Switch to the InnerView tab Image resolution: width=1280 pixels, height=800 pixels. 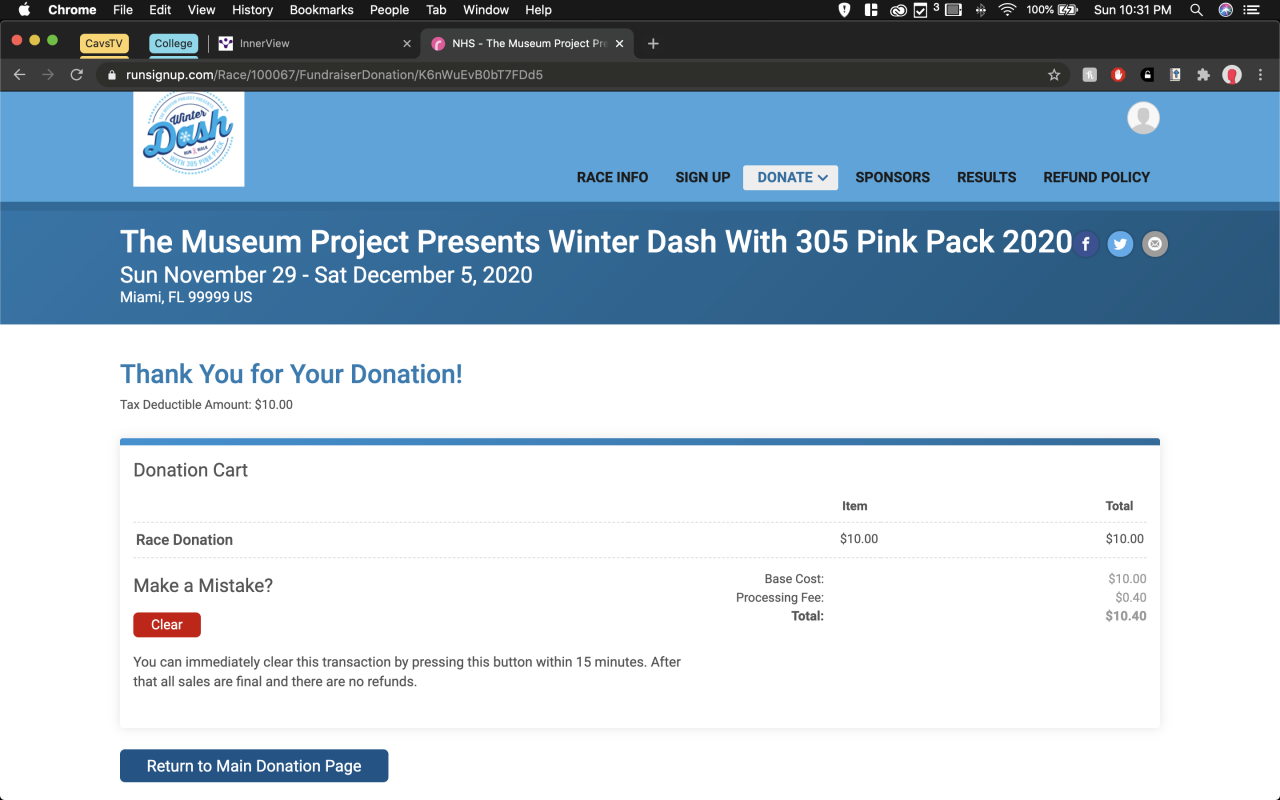click(266, 44)
